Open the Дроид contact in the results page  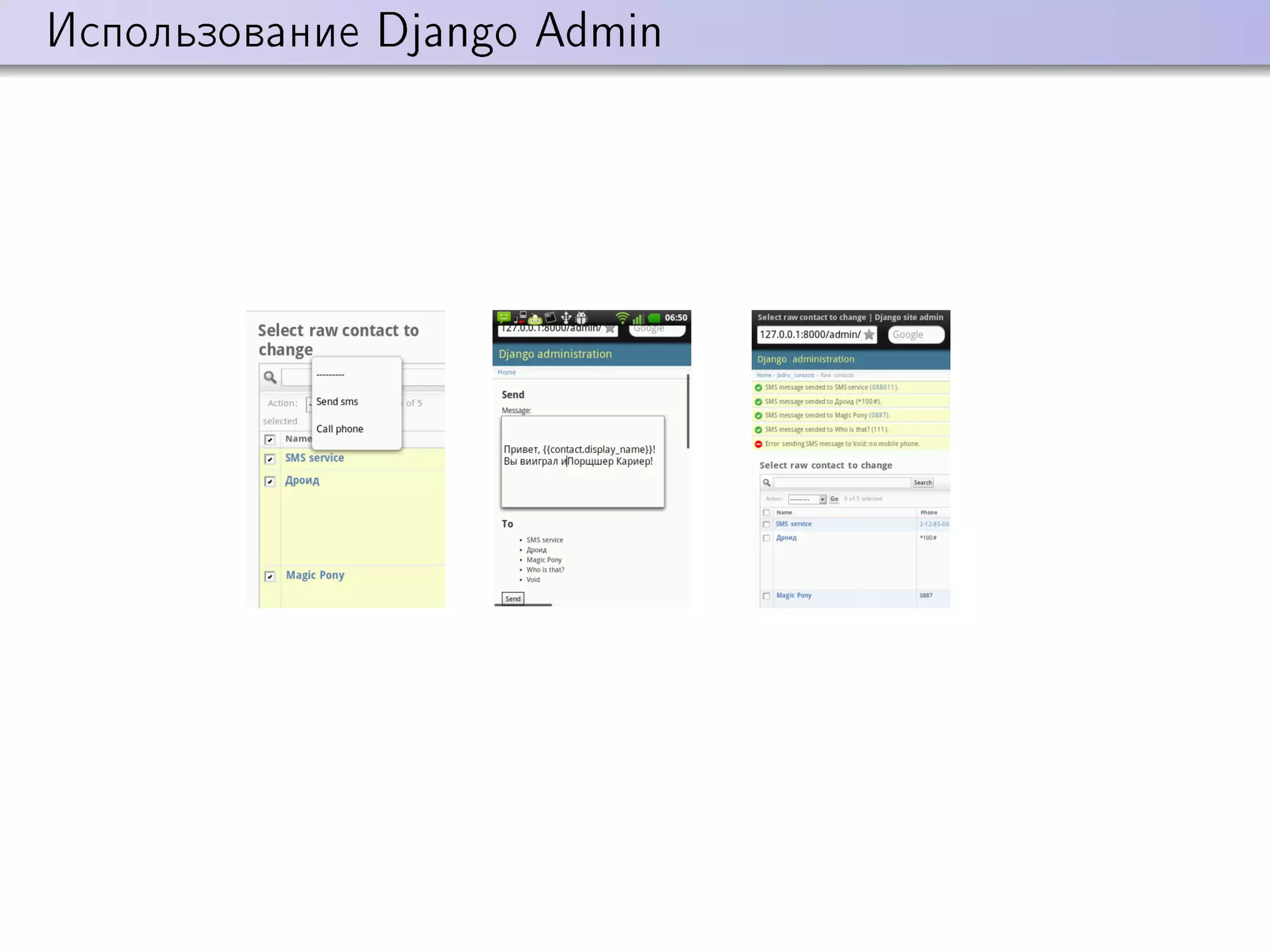click(x=786, y=538)
